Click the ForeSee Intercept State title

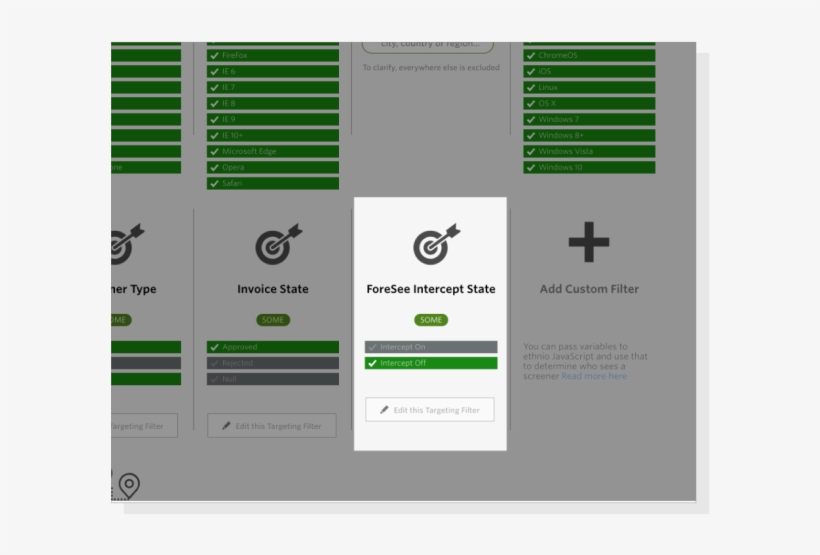(x=431, y=289)
